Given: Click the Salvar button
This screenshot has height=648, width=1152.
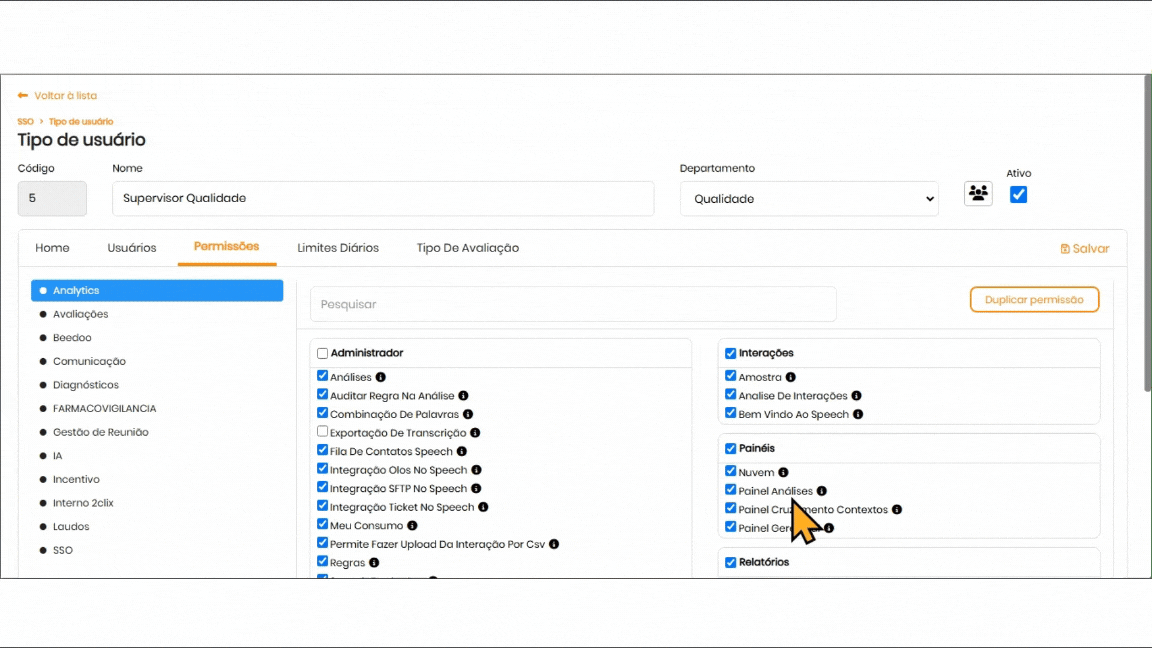Looking at the screenshot, I should [1085, 249].
